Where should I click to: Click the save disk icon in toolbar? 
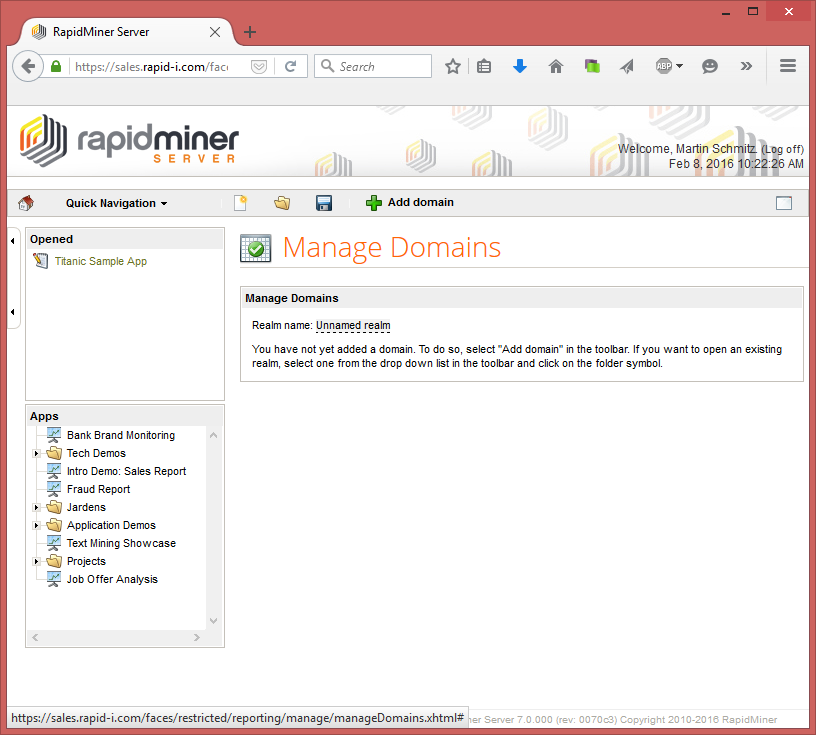pyautogui.click(x=324, y=203)
